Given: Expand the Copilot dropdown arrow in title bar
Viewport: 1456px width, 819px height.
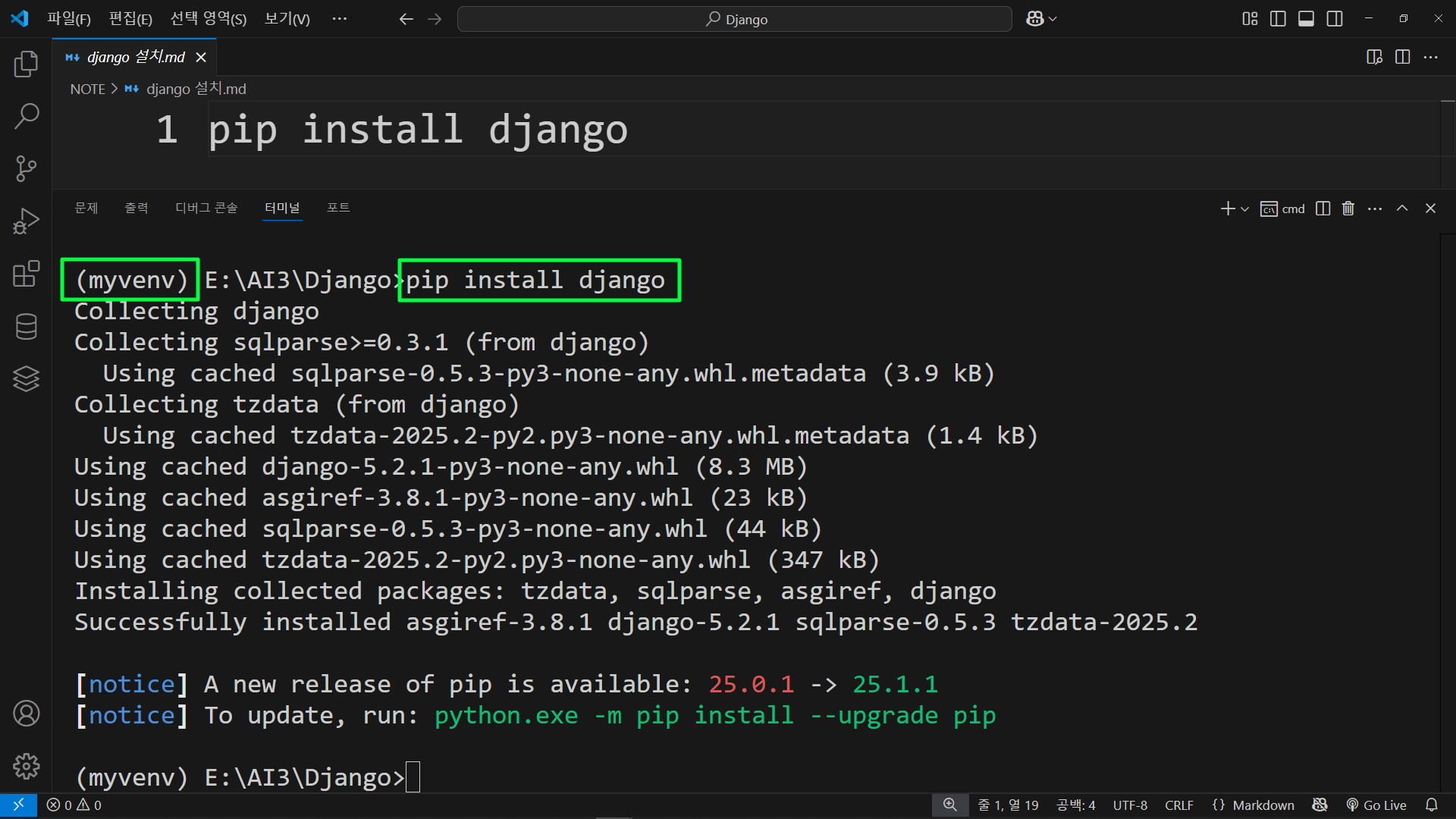Looking at the screenshot, I should pyautogui.click(x=1053, y=19).
